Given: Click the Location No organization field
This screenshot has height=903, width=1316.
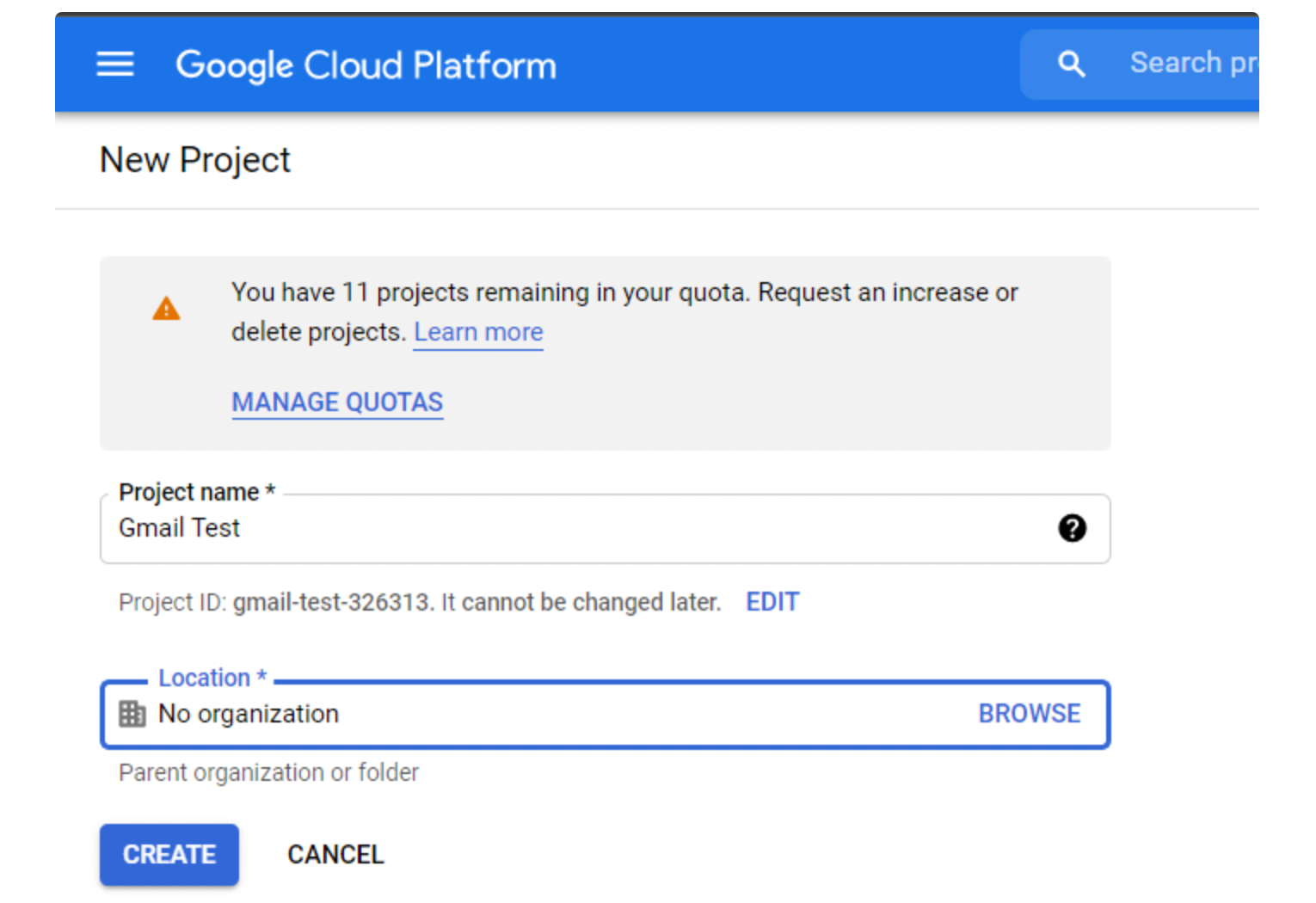Looking at the screenshot, I should pyautogui.click(x=605, y=715).
